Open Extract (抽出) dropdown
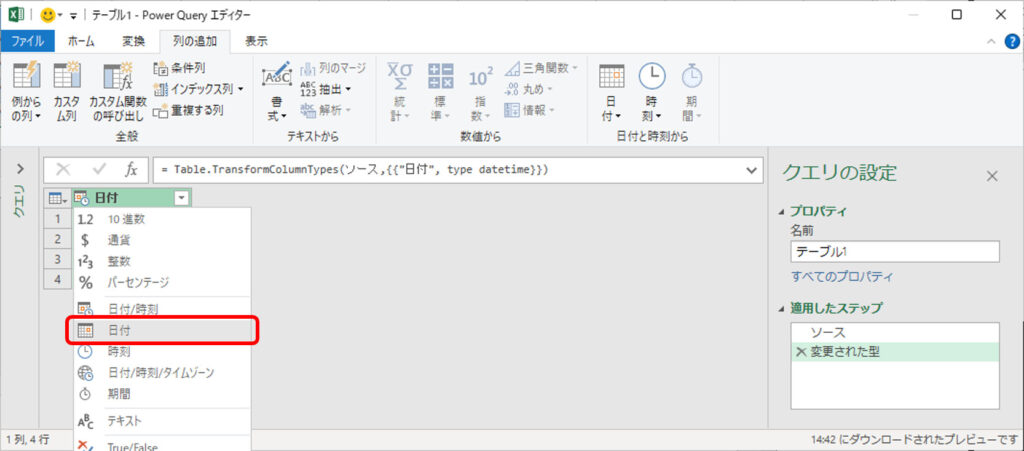The height and width of the screenshot is (451, 1024). click(326, 89)
